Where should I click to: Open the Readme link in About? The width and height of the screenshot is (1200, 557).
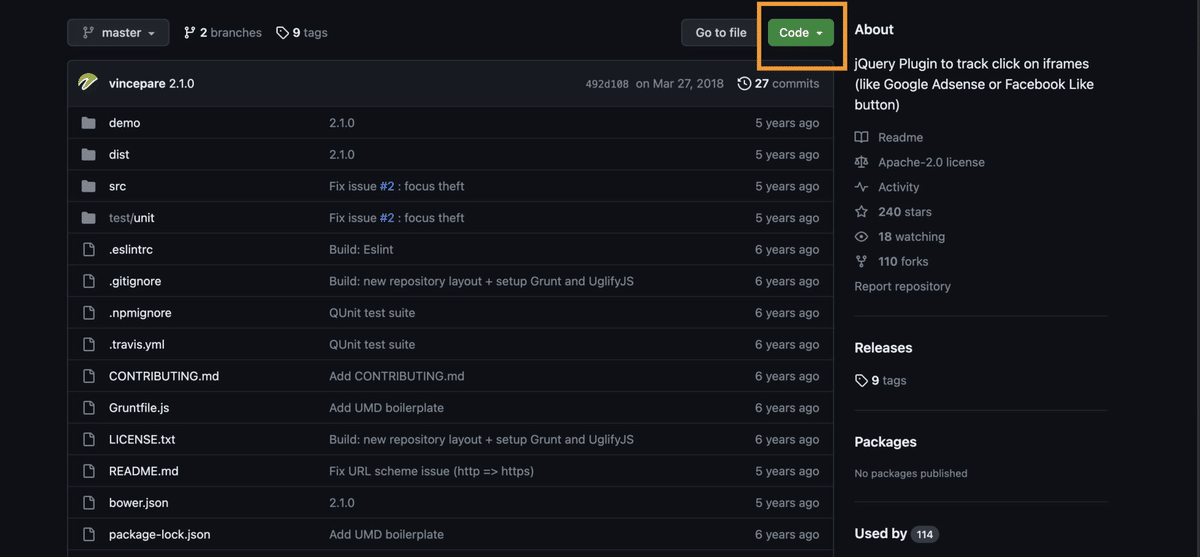click(x=900, y=137)
